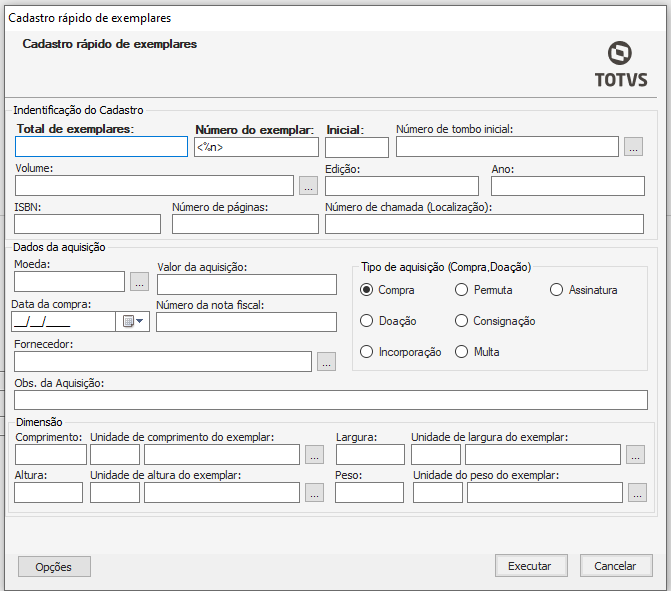Open the Fornecedor lookup button
The image size is (671, 591).
coord(326,362)
